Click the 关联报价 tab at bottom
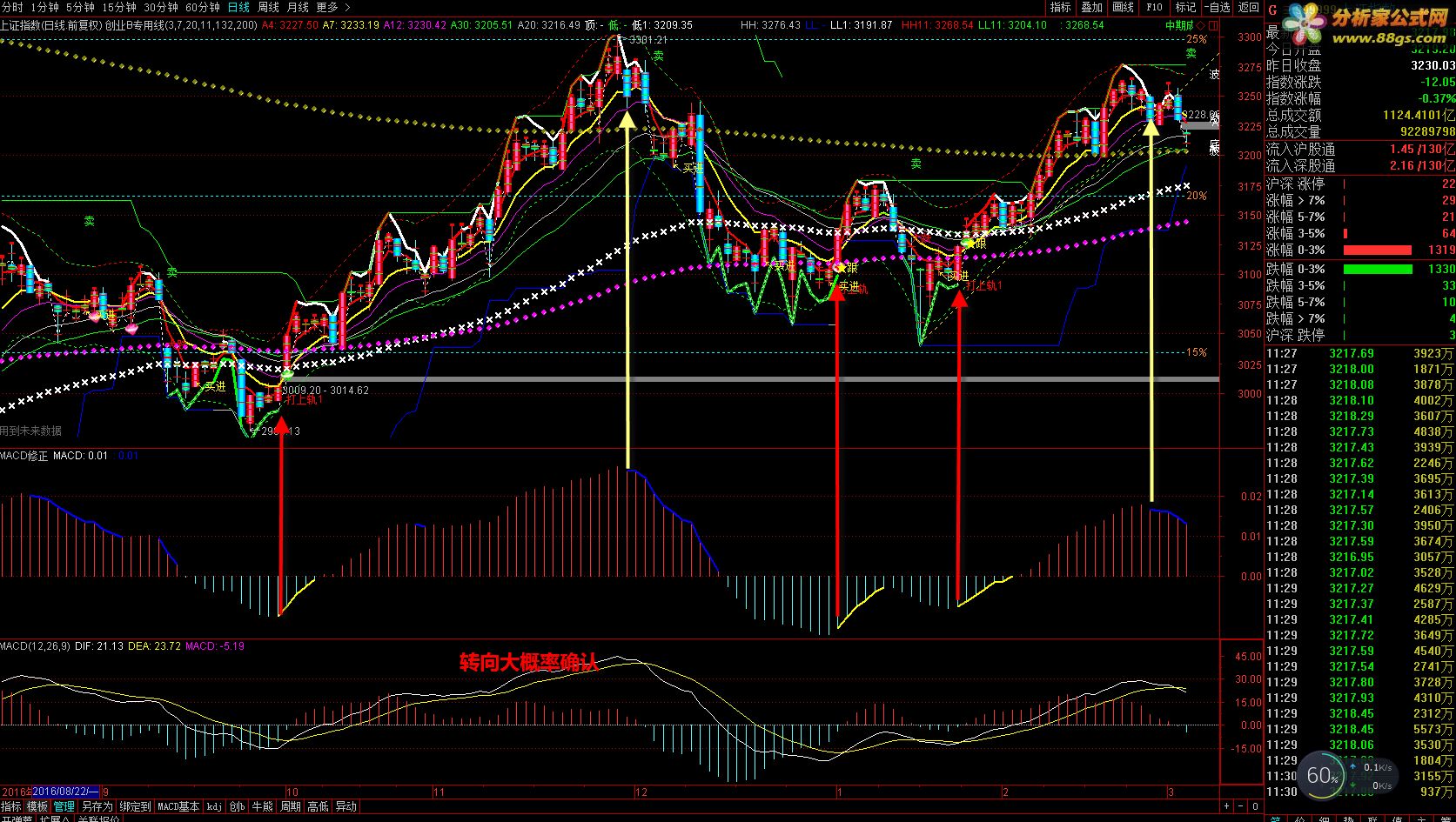 click(99, 819)
